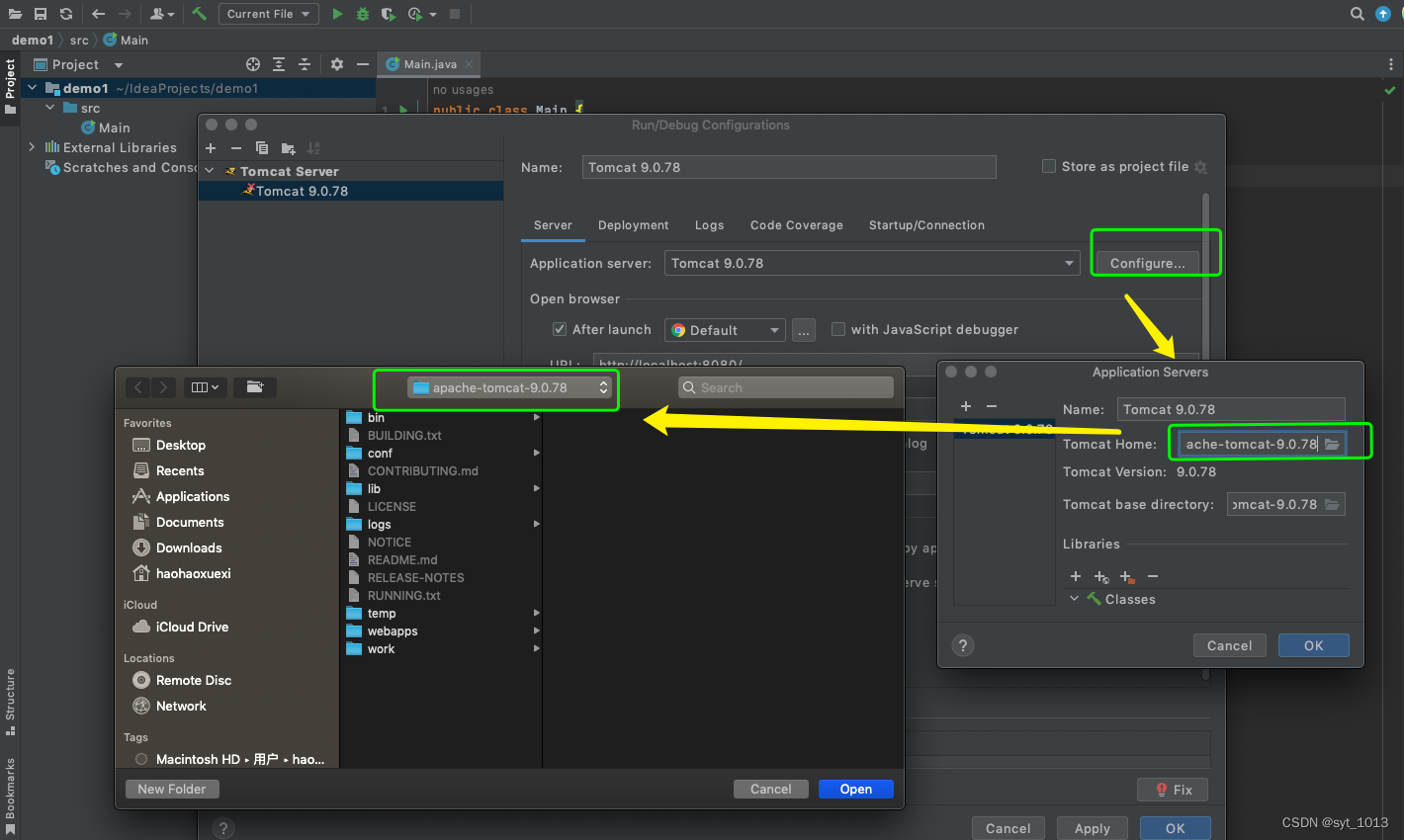Collapse the Classes node under Libraries
The width and height of the screenshot is (1404, 840).
1074,599
